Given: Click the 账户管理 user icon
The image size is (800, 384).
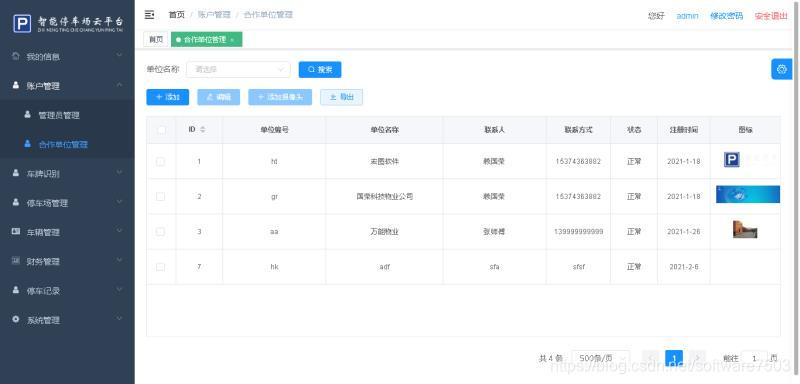Looking at the screenshot, I should [16, 86].
